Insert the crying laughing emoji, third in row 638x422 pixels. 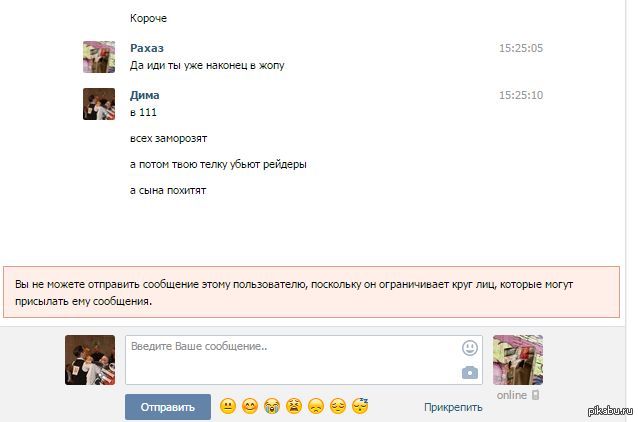coord(271,406)
